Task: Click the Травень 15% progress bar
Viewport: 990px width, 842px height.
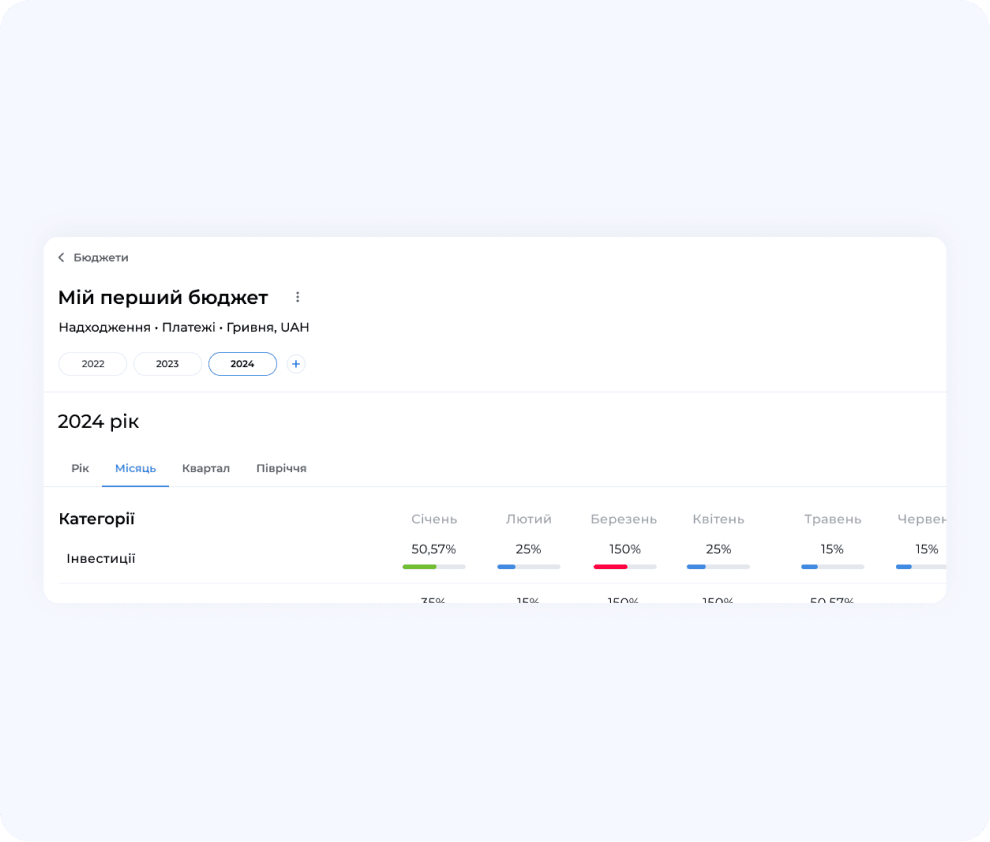Action: click(x=832, y=567)
